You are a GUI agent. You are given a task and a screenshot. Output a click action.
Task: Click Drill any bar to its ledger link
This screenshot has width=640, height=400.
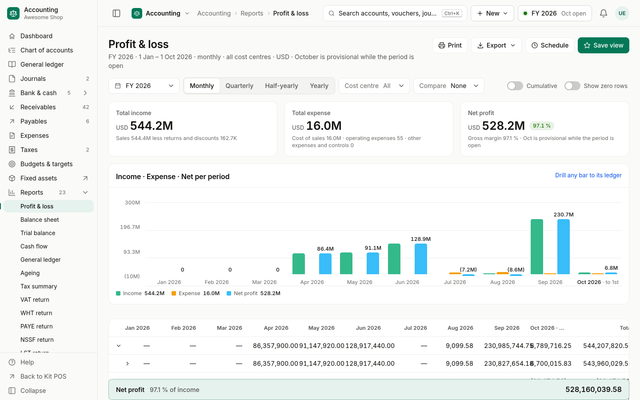(x=588, y=175)
